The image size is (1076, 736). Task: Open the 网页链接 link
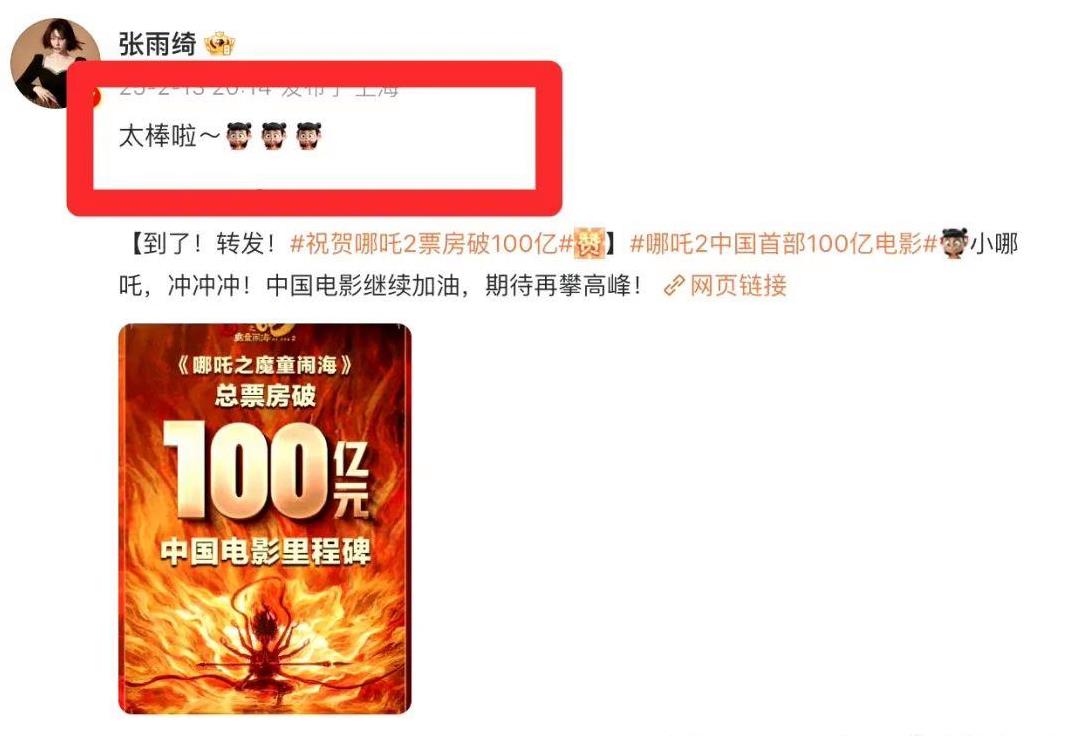(738, 285)
